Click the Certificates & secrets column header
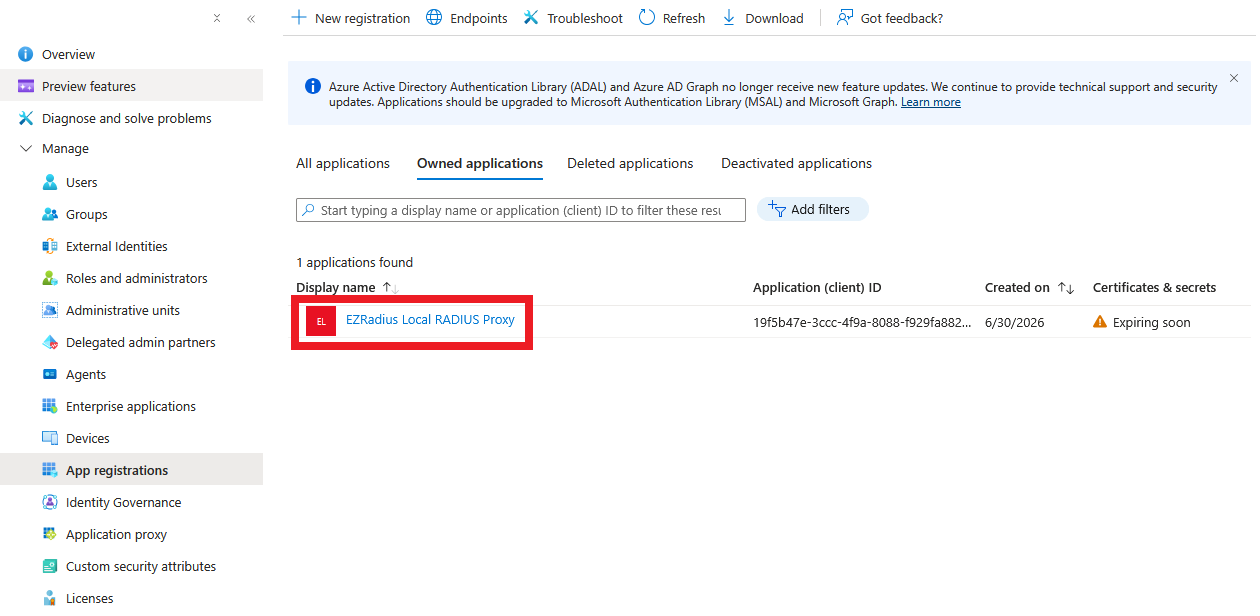Viewport: 1260px width, 616px height. (1154, 288)
